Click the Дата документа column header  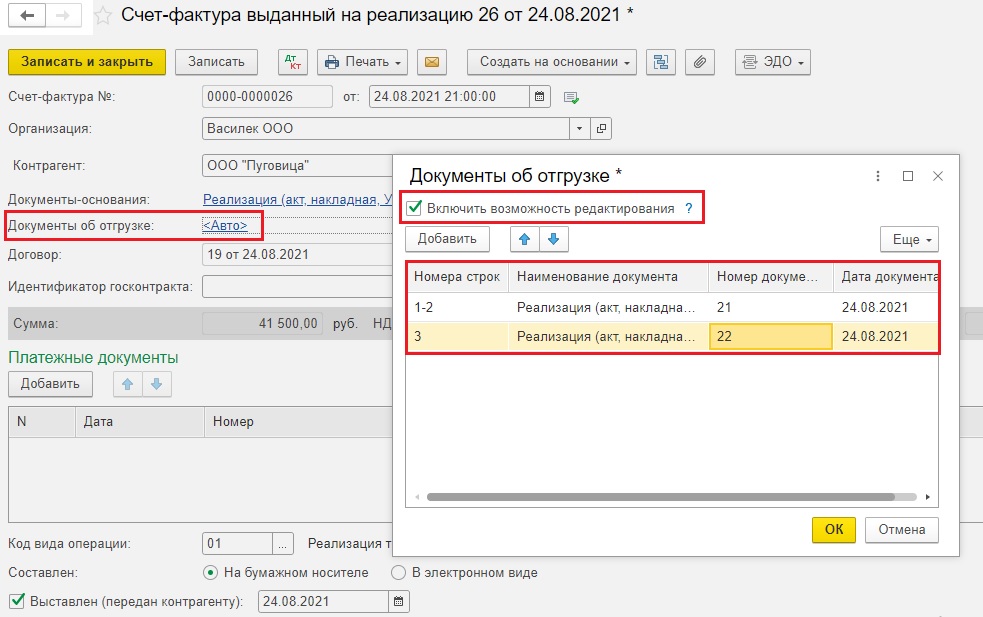click(x=886, y=277)
